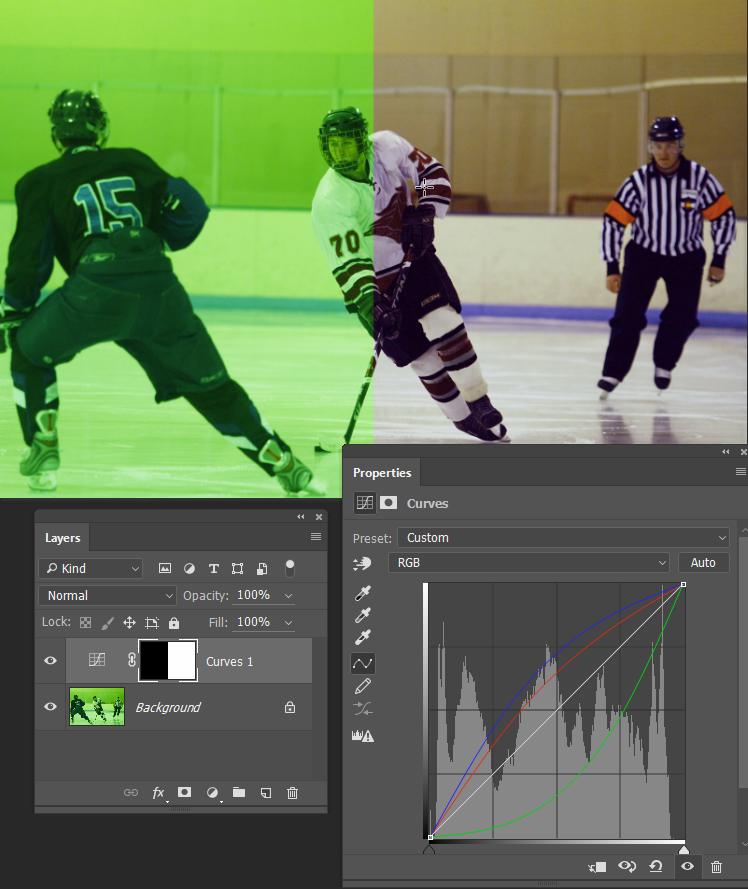748x889 pixels.
Task: Click the Fill 100% value field
Action: tap(253, 622)
